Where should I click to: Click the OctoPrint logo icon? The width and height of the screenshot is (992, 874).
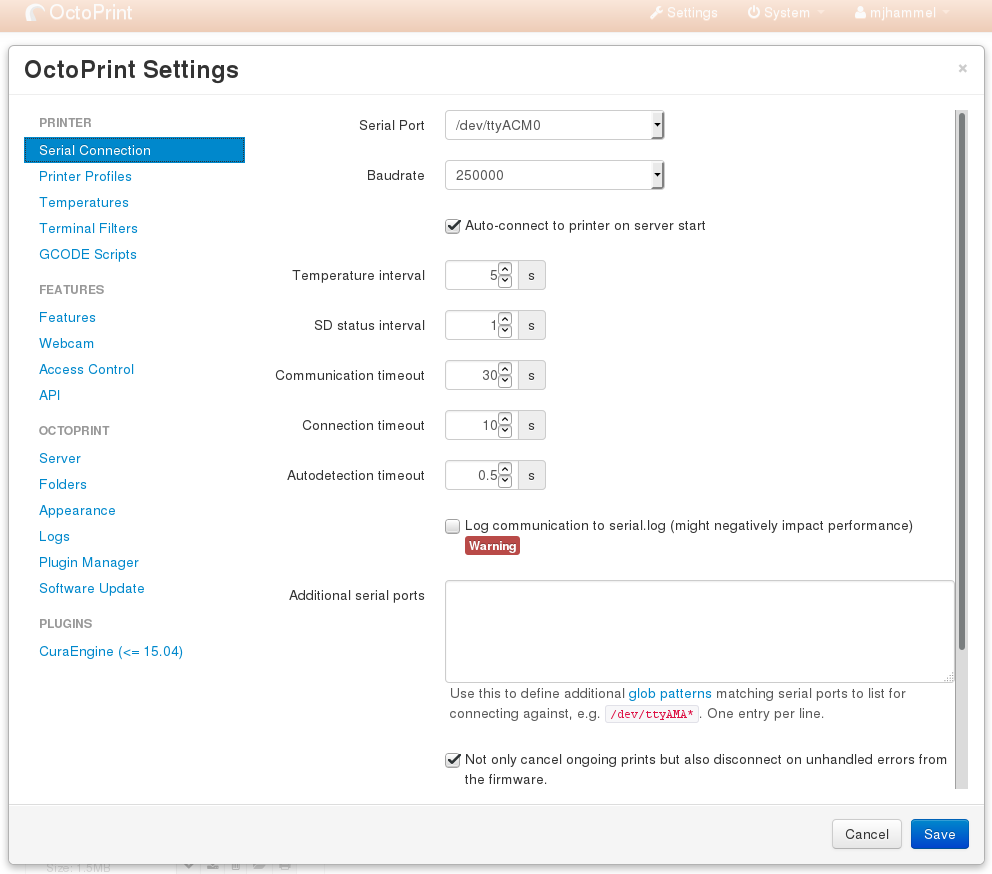point(35,13)
